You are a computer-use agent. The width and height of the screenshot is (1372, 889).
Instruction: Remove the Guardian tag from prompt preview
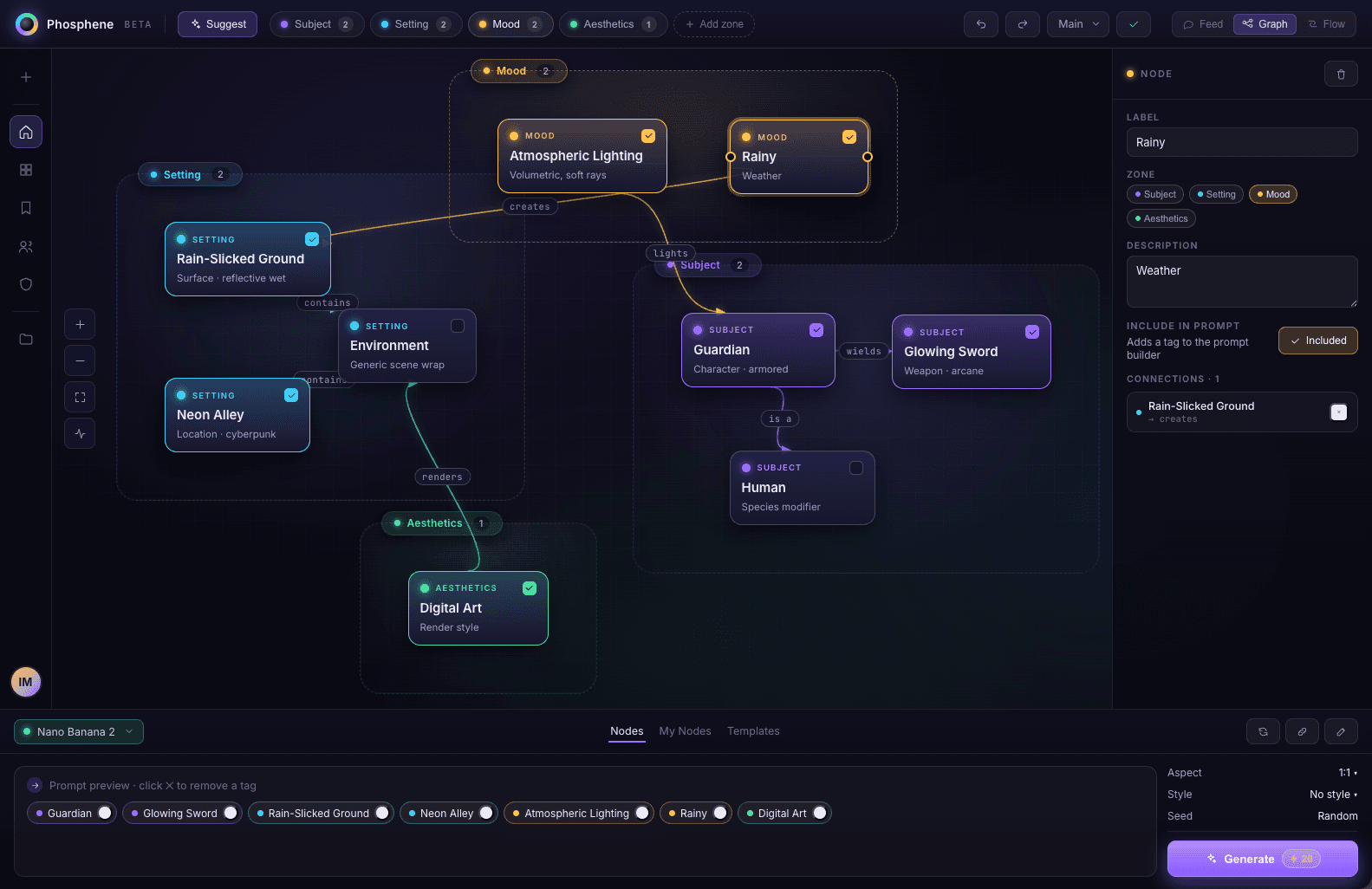(x=105, y=813)
